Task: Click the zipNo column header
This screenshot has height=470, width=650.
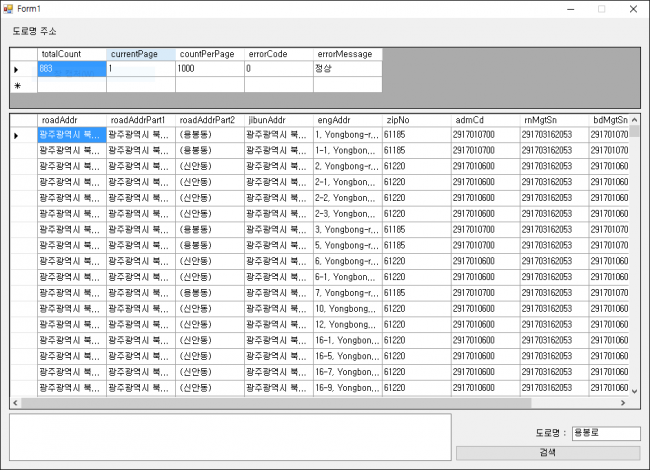Action: point(416,120)
